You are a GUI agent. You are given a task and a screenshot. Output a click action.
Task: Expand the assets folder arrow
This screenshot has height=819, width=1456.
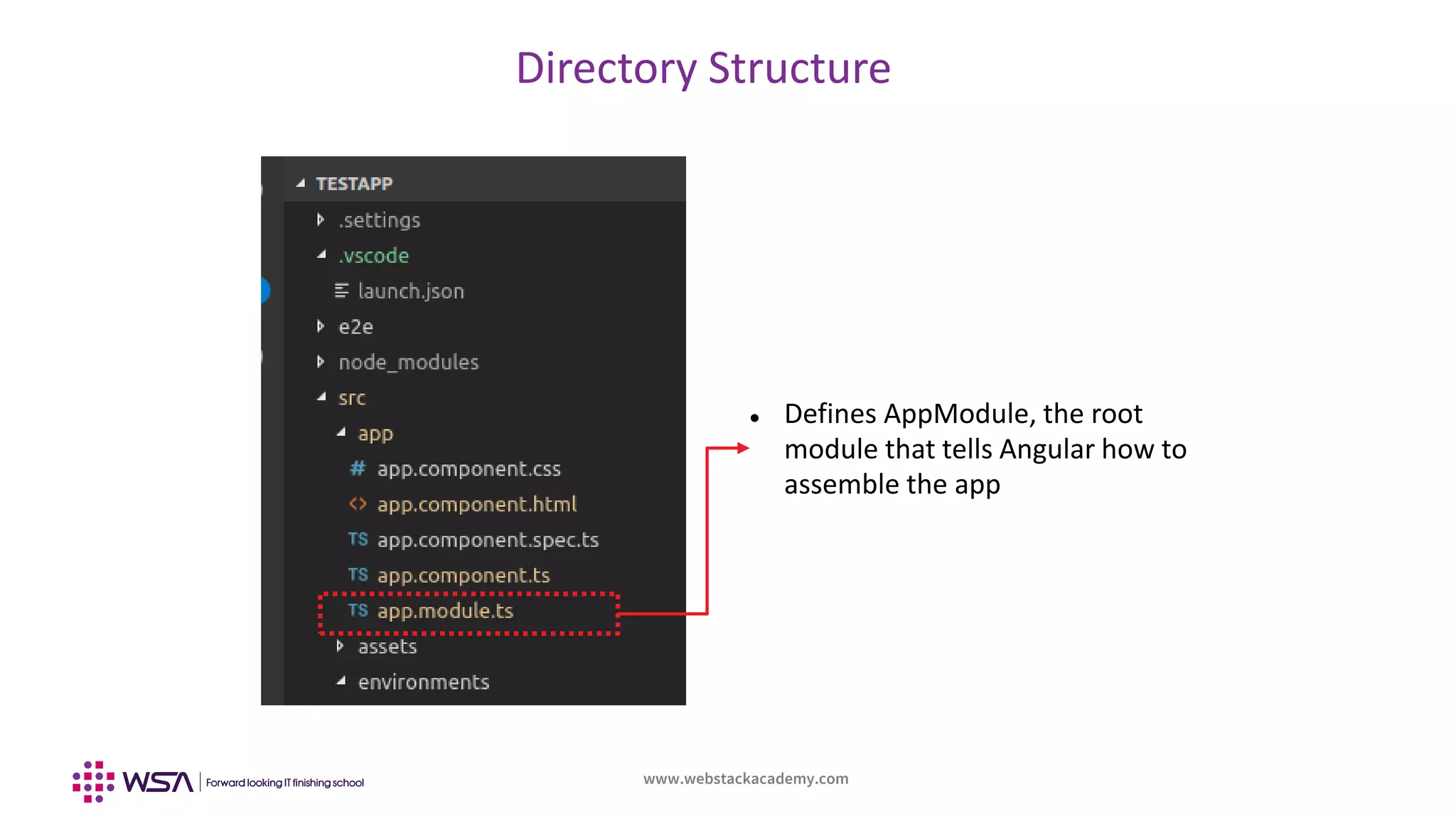click(341, 646)
